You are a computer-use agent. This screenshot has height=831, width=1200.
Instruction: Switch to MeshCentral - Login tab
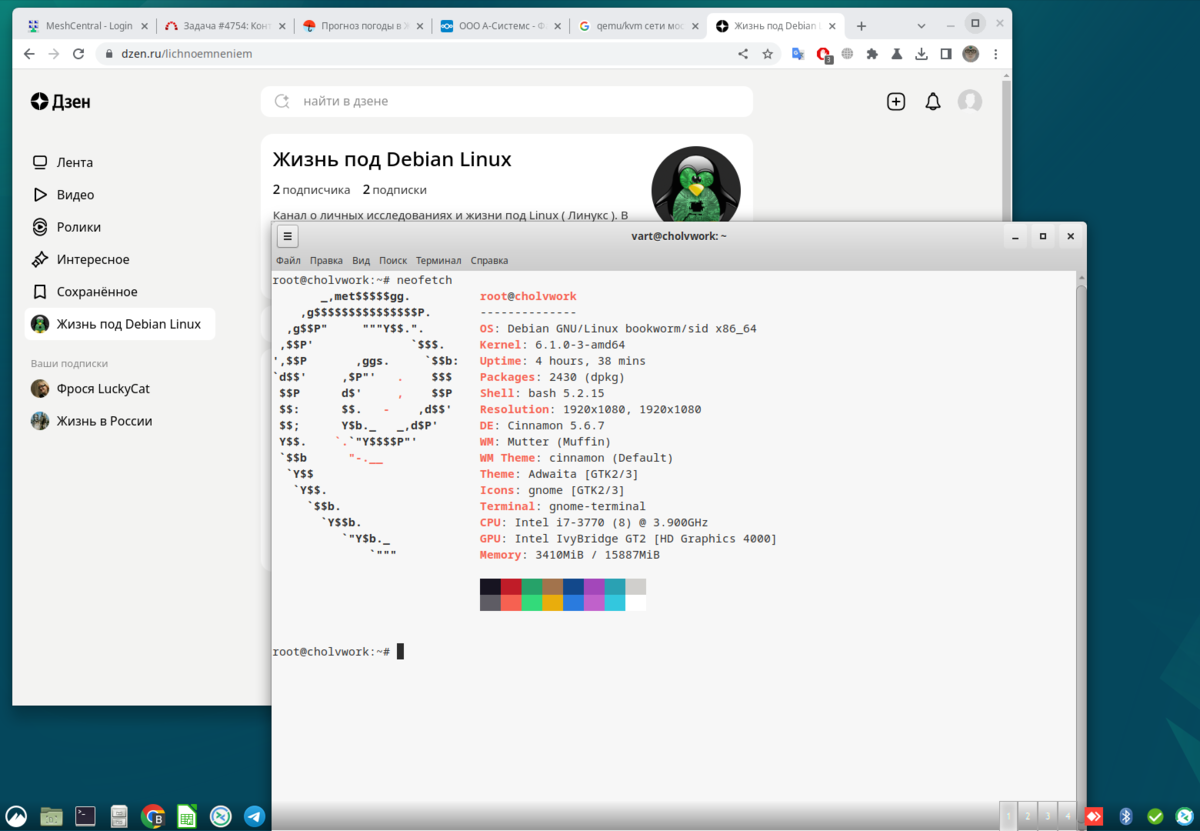pyautogui.click(x=87, y=26)
